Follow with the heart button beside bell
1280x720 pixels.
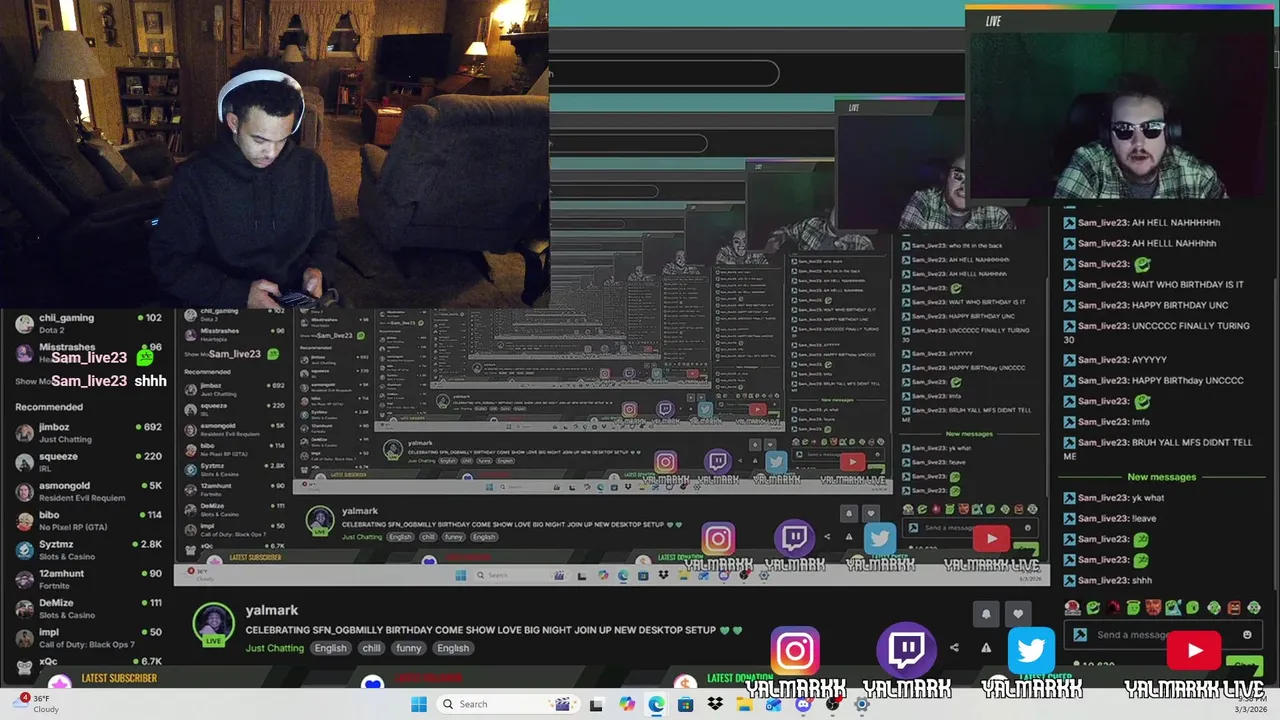[x=1018, y=614]
